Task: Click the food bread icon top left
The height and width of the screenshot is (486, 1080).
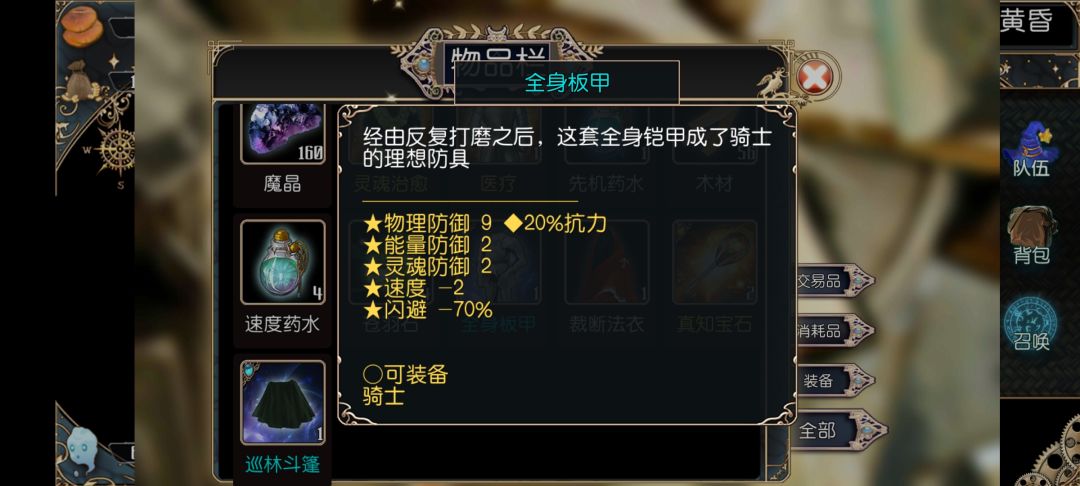Action: (x=82, y=26)
